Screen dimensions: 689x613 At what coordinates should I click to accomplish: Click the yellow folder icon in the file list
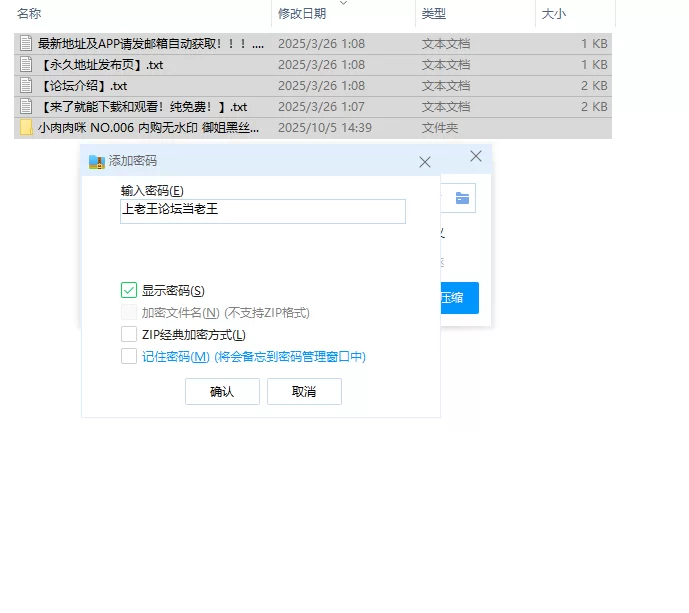[26, 128]
